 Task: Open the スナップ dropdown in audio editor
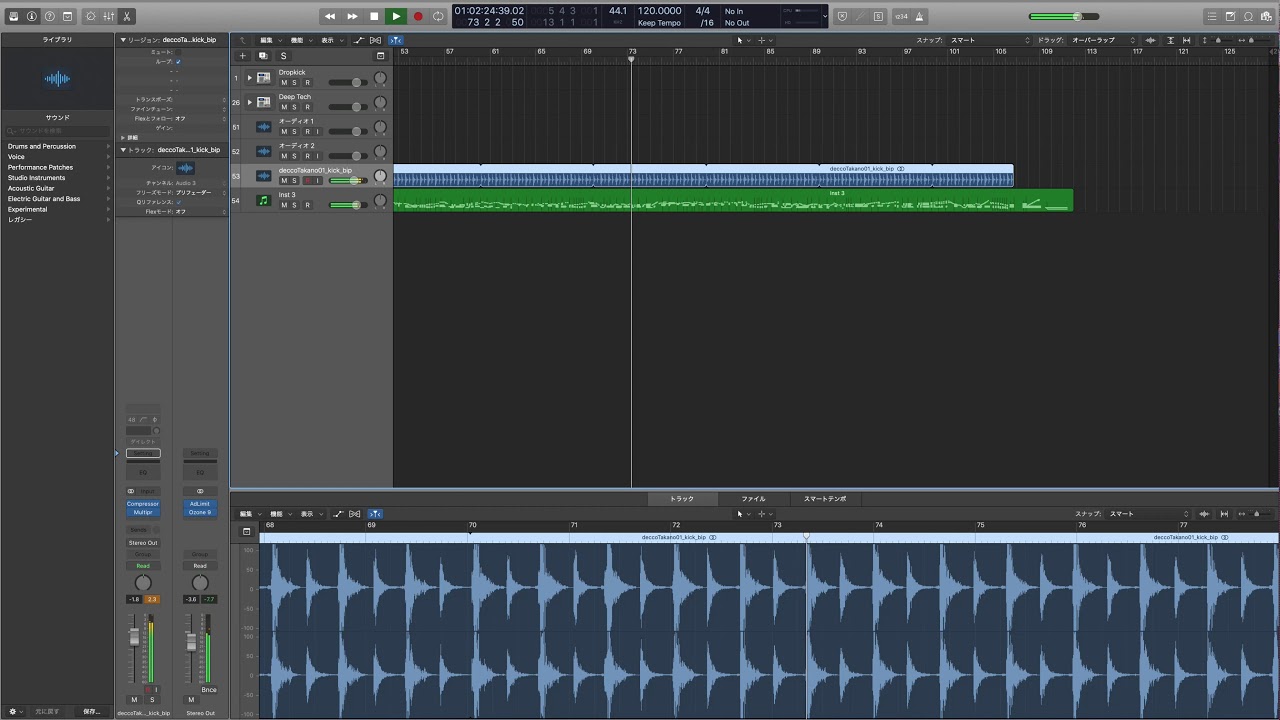(x=1149, y=514)
